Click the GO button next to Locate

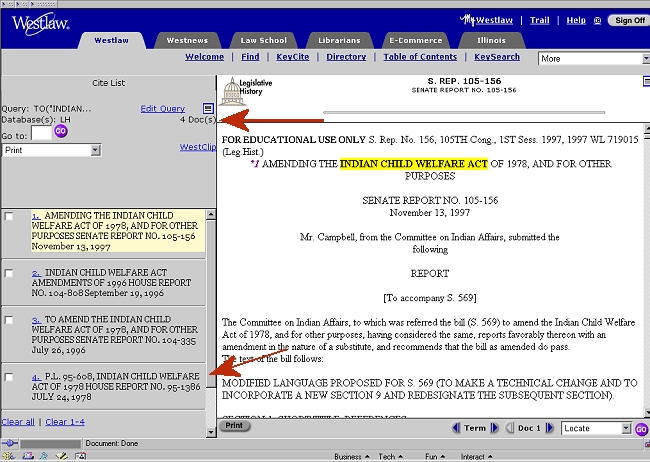[641, 429]
